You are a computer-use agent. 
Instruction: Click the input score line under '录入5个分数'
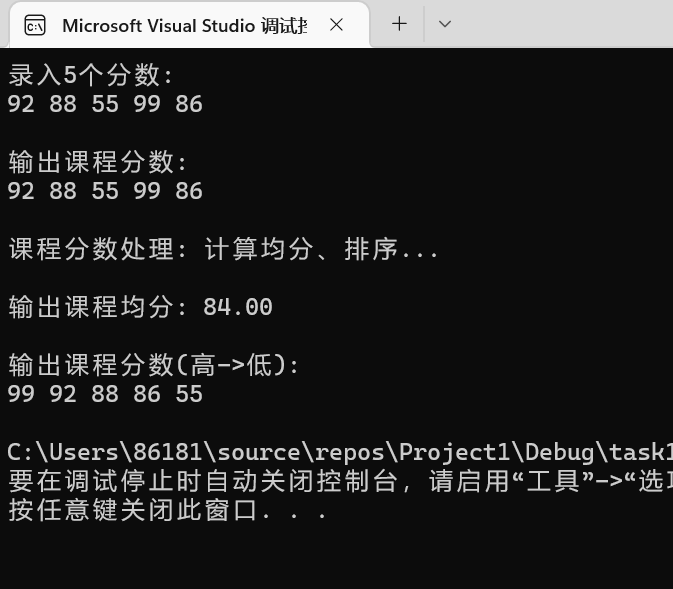[105, 103]
